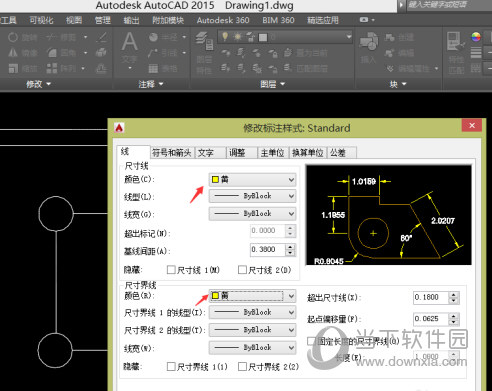Image resolution: width=492 pixels, height=391 pixels.
Task: Enable hide 尺寸线 1(M) checkbox
Action: pyautogui.click(x=171, y=269)
